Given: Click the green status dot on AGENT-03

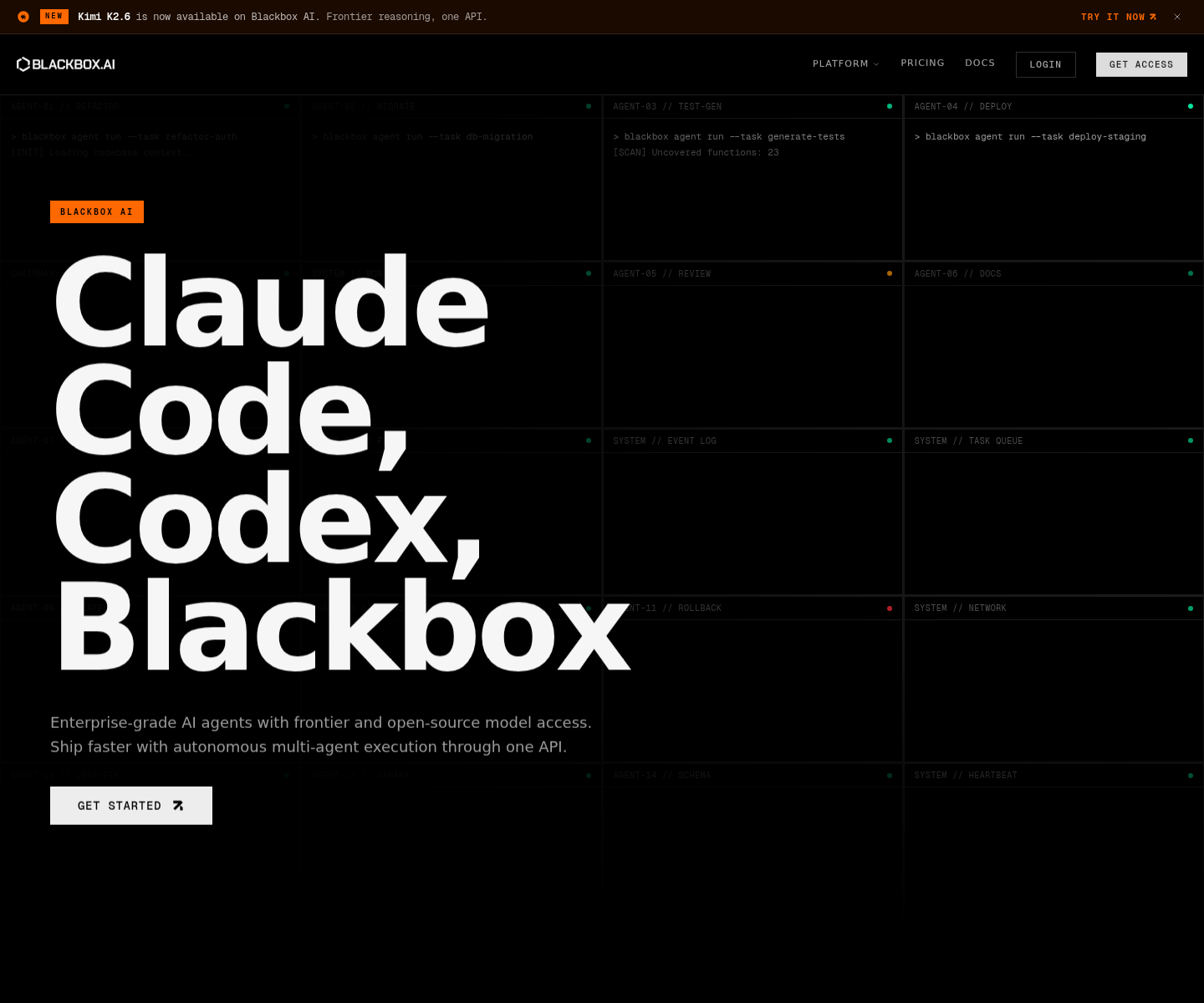Looking at the screenshot, I should pos(890,106).
